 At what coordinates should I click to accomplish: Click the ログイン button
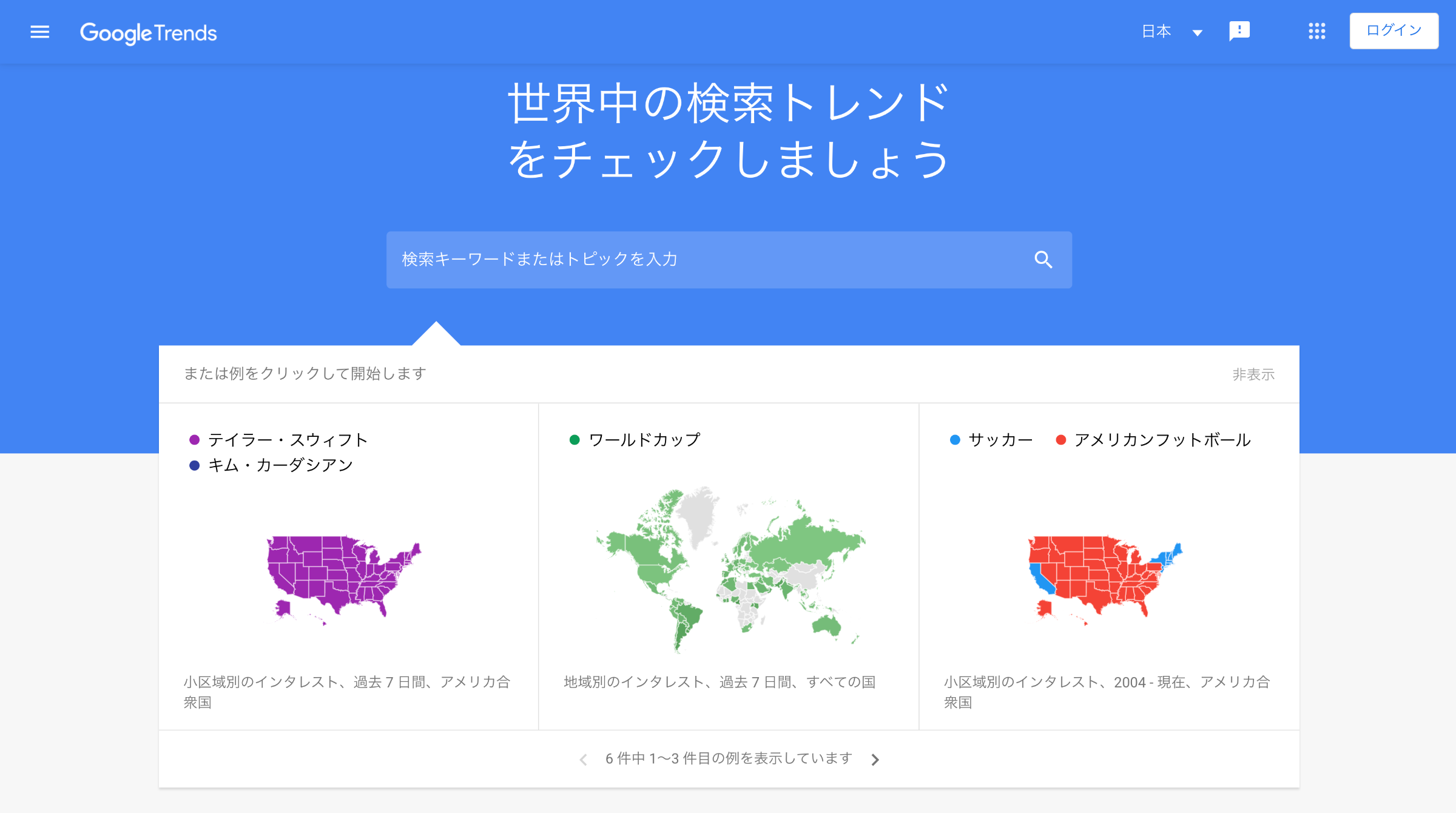coord(1394,30)
